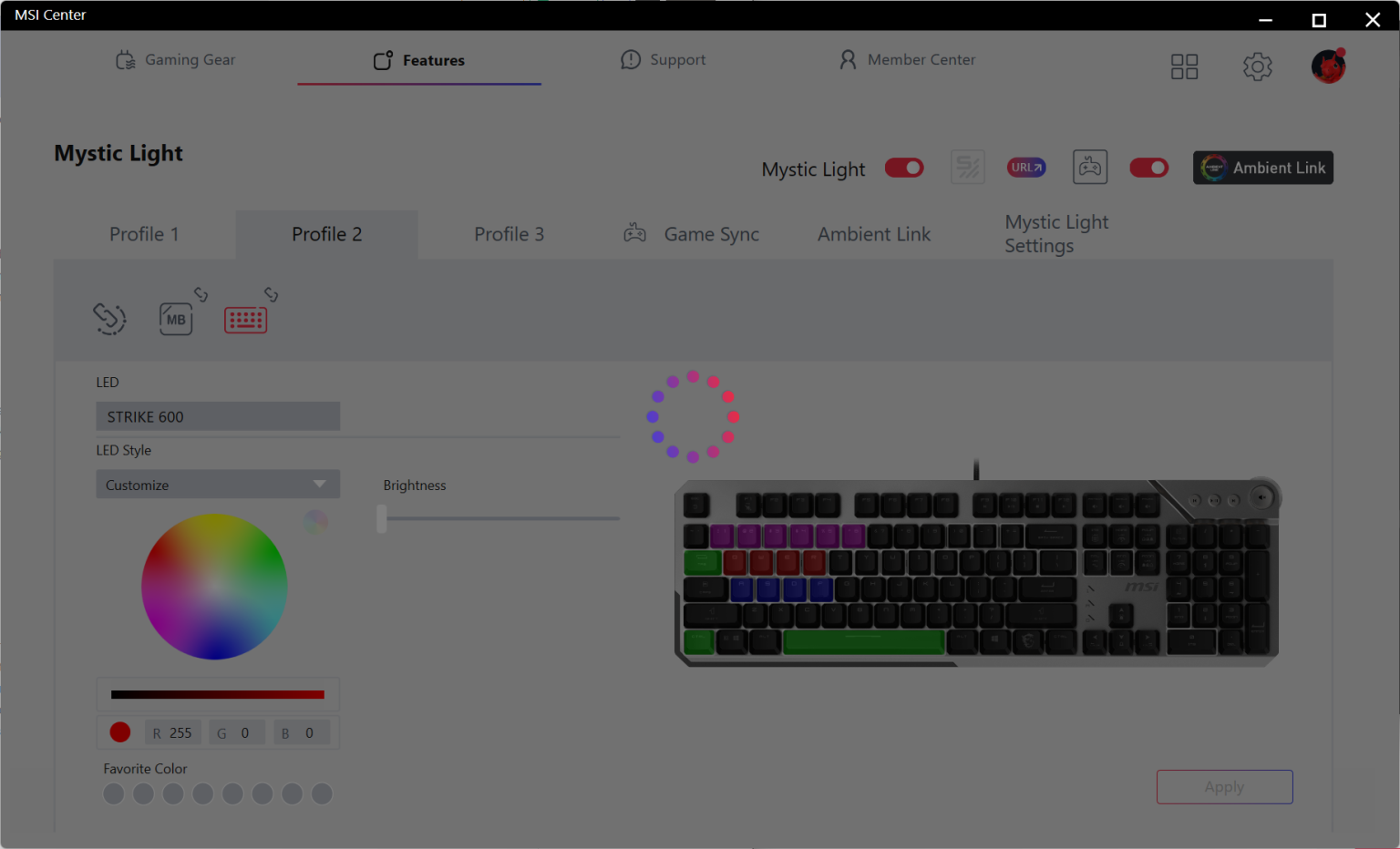Click the current red color swatch
The height and width of the screenshot is (849, 1400).
pyautogui.click(x=120, y=732)
